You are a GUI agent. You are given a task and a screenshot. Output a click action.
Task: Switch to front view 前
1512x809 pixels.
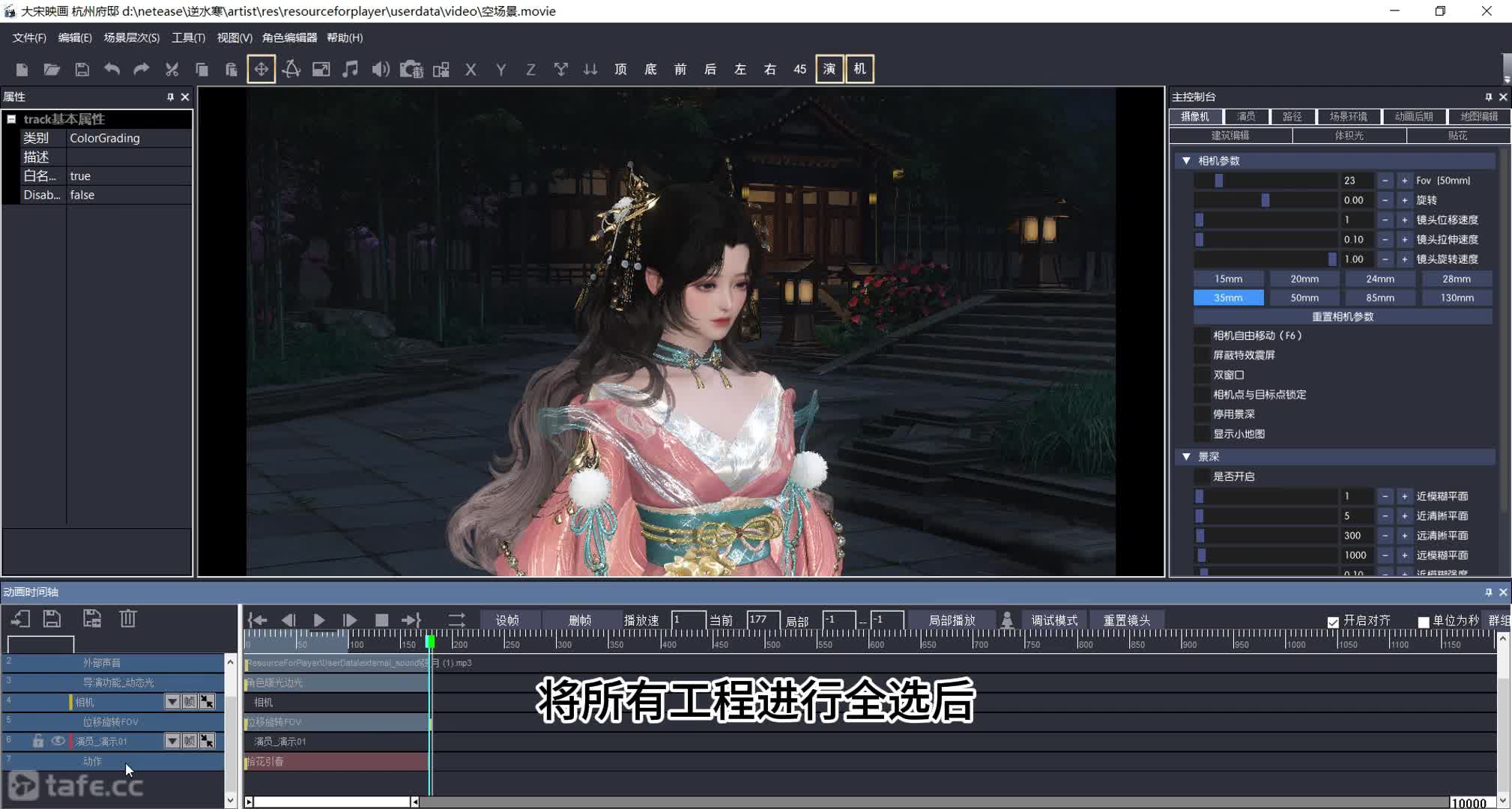pyautogui.click(x=680, y=70)
